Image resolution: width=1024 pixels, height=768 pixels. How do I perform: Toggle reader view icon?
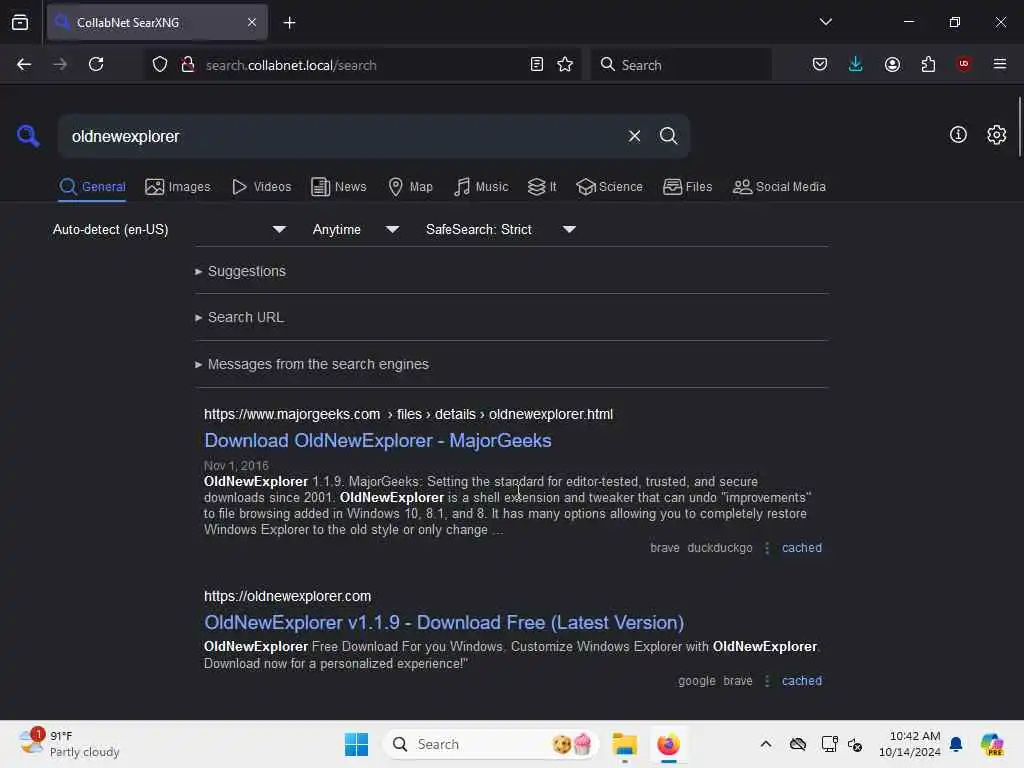pos(536,64)
